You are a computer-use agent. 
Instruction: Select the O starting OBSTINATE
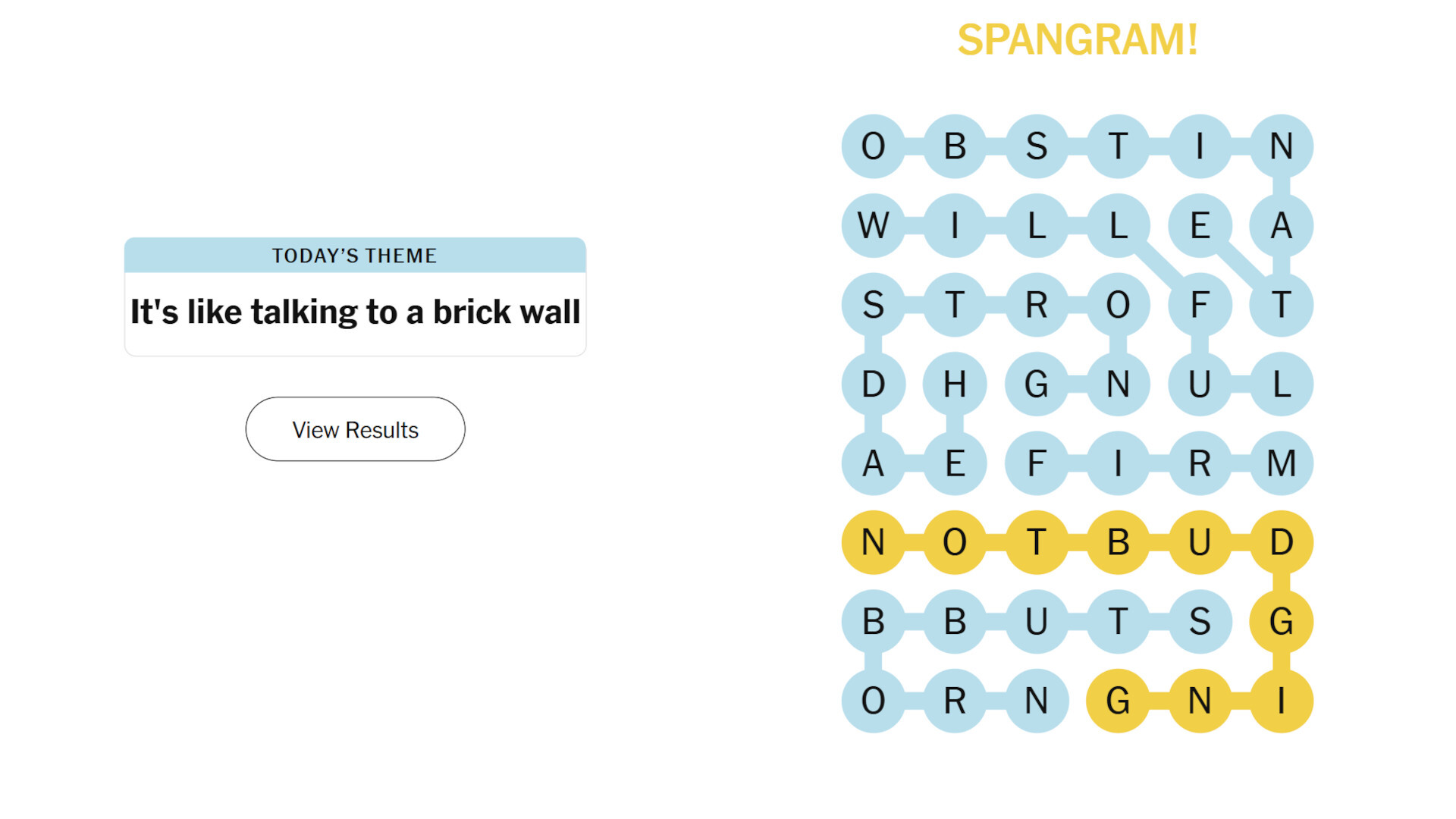coord(873,146)
